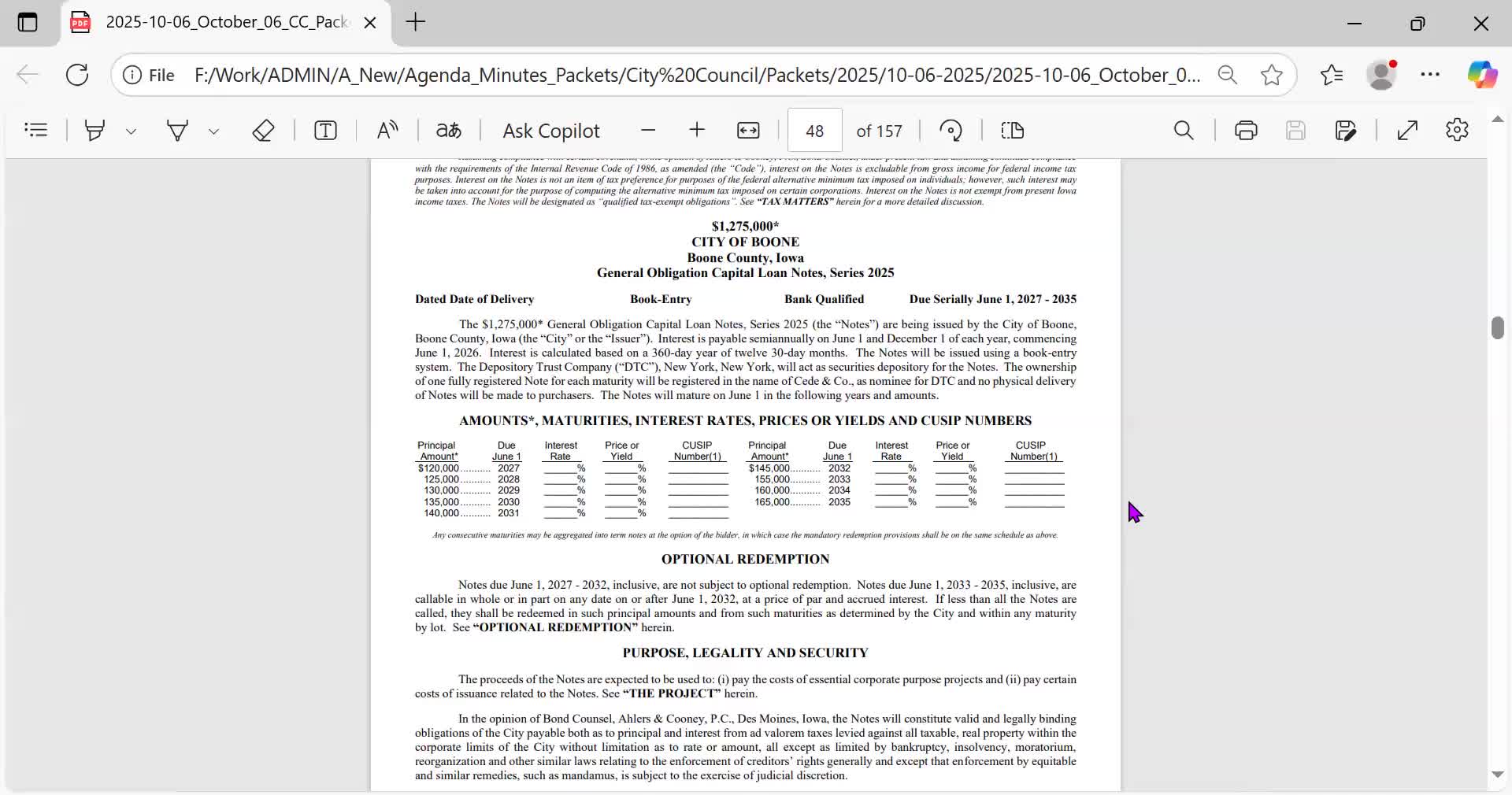This screenshot has width=1512, height=795.
Task: Zoom in on the PDF
Action: 697,130
